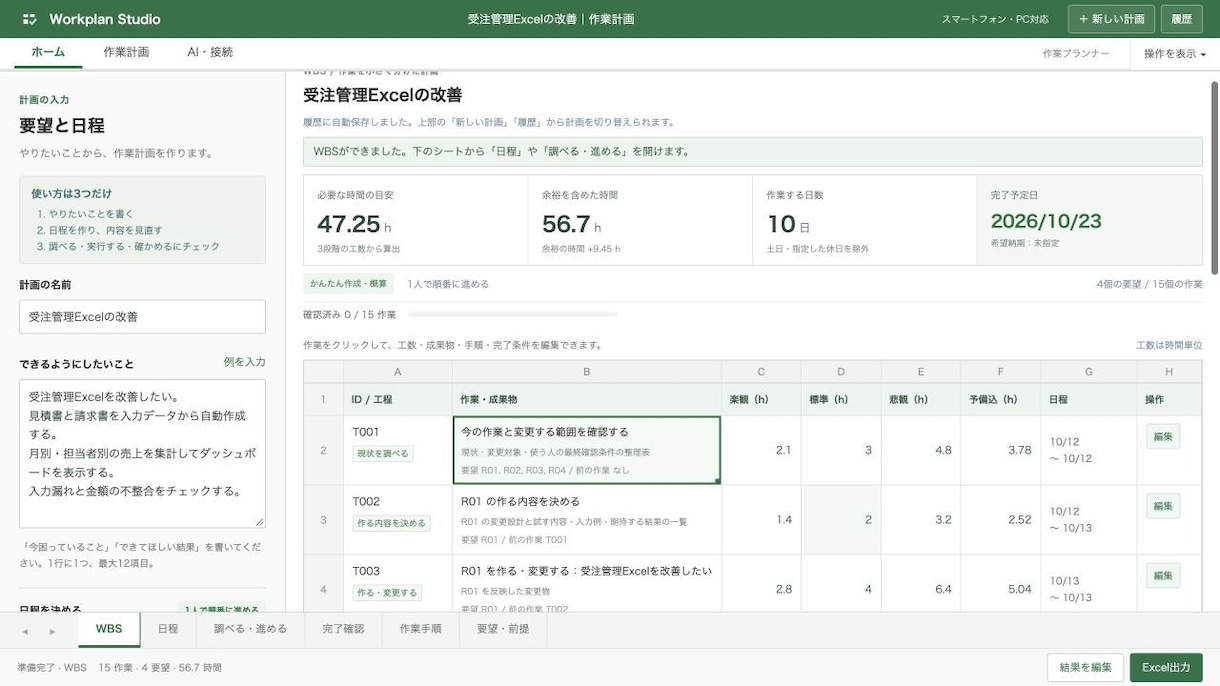Click the 作業する日数 10 card
This screenshot has height=686, width=1220.
[865, 220]
